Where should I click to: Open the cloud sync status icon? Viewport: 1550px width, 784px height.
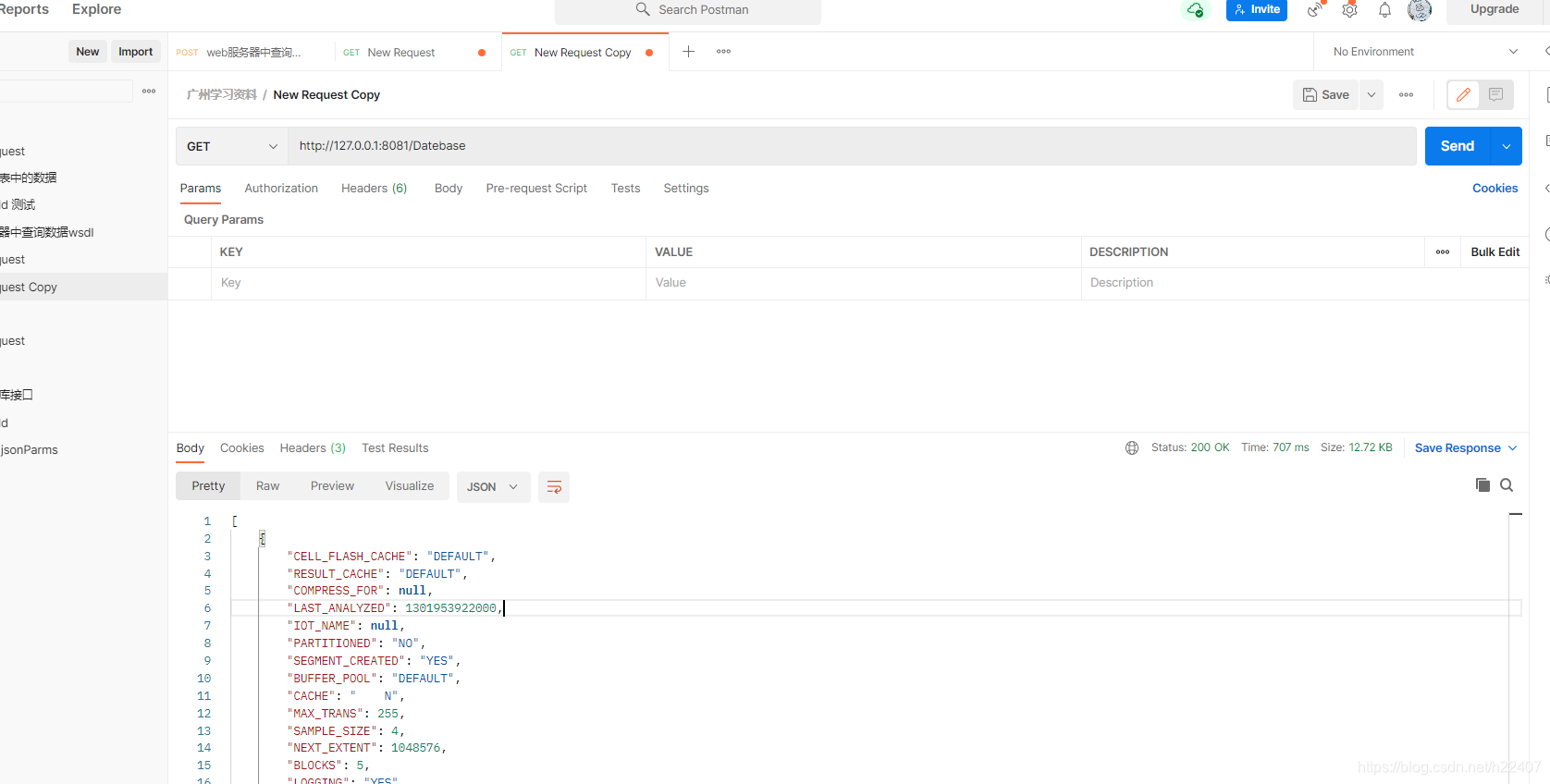click(1195, 9)
